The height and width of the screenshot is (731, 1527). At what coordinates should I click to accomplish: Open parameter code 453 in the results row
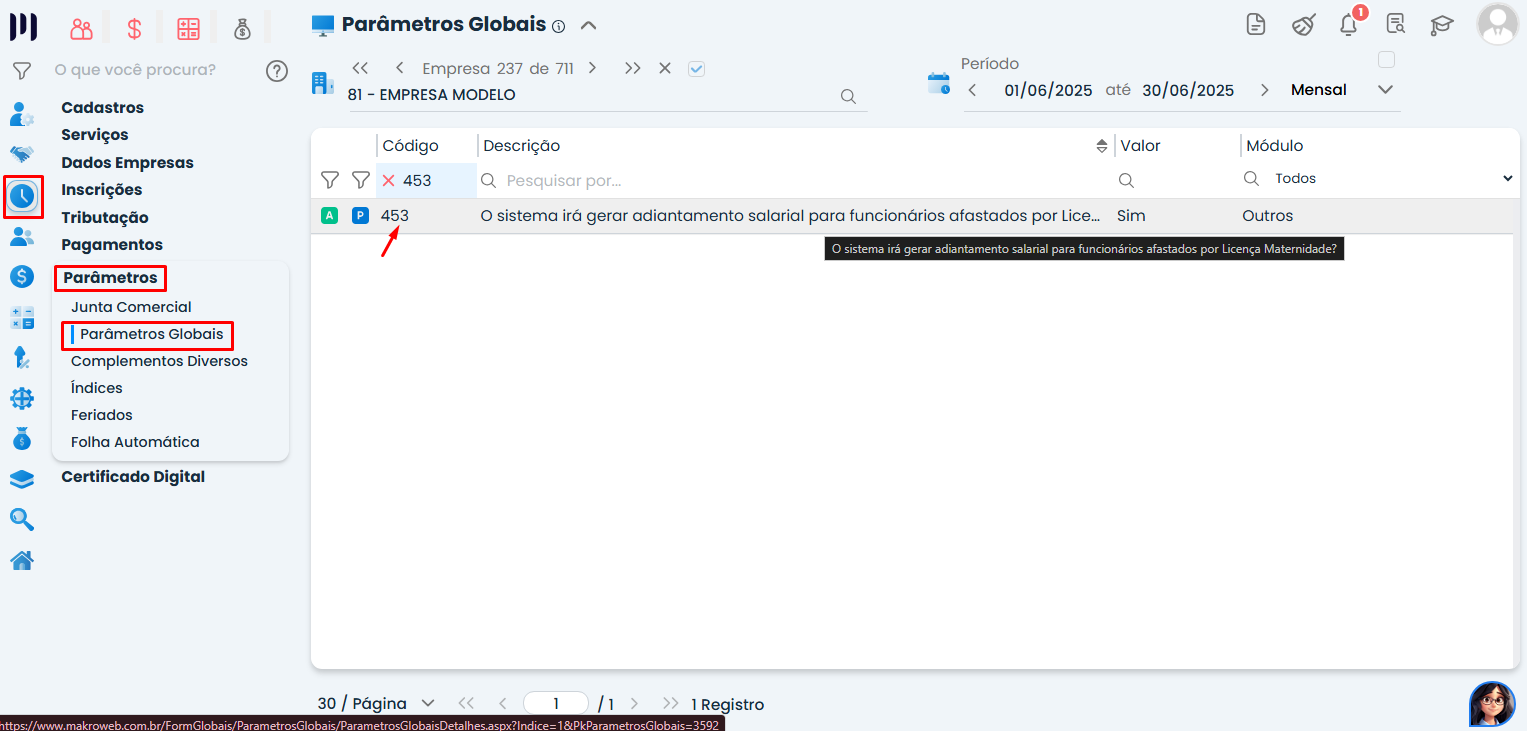tap(395, 216)
